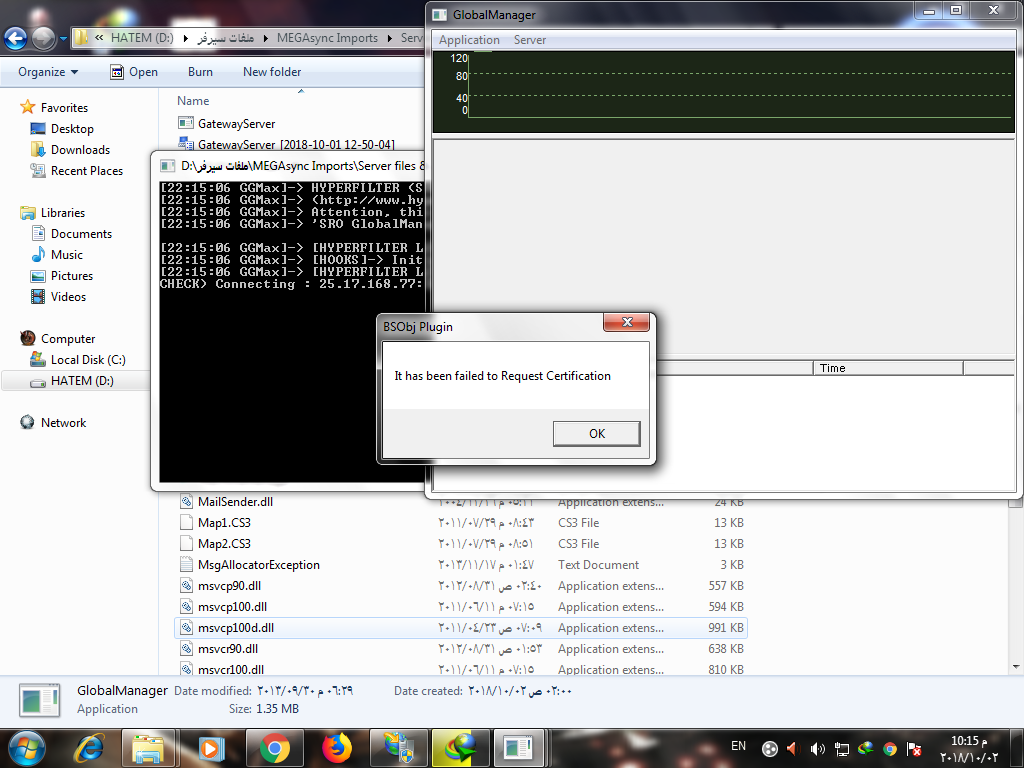Open the media player taskbar icon
This screenshot has height=768, width=1024.
pos(210,748)
